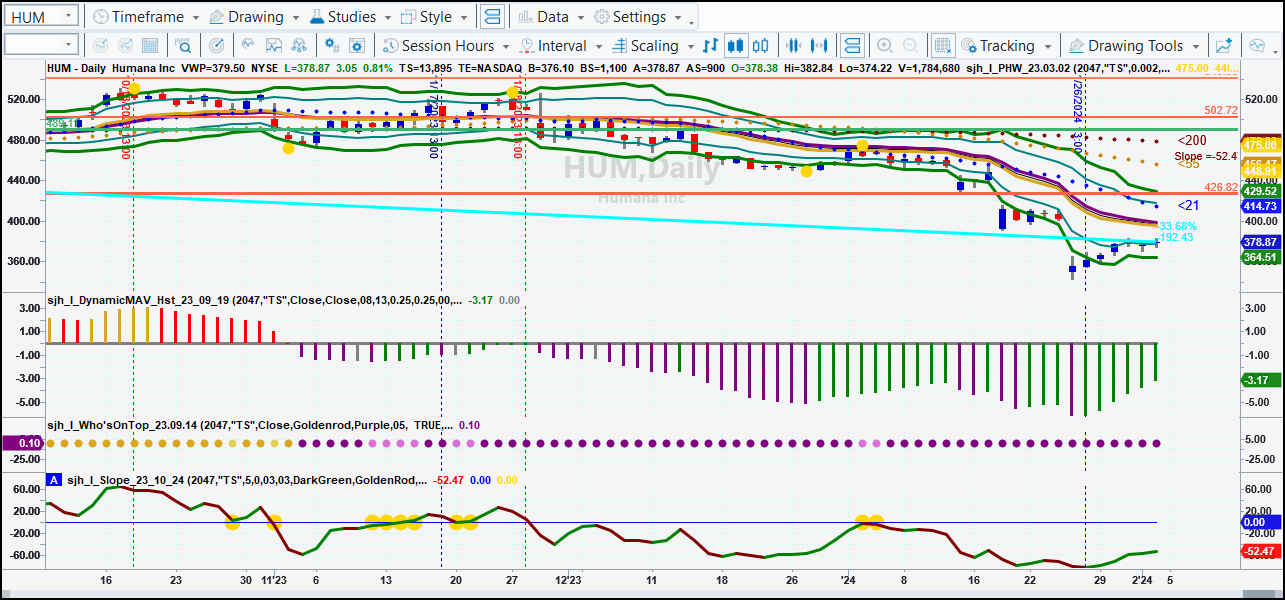The height and width of the screenshot is (600, 1285).
Task: Click the 2'24 date label on time axis
Action: [1143, 579]
